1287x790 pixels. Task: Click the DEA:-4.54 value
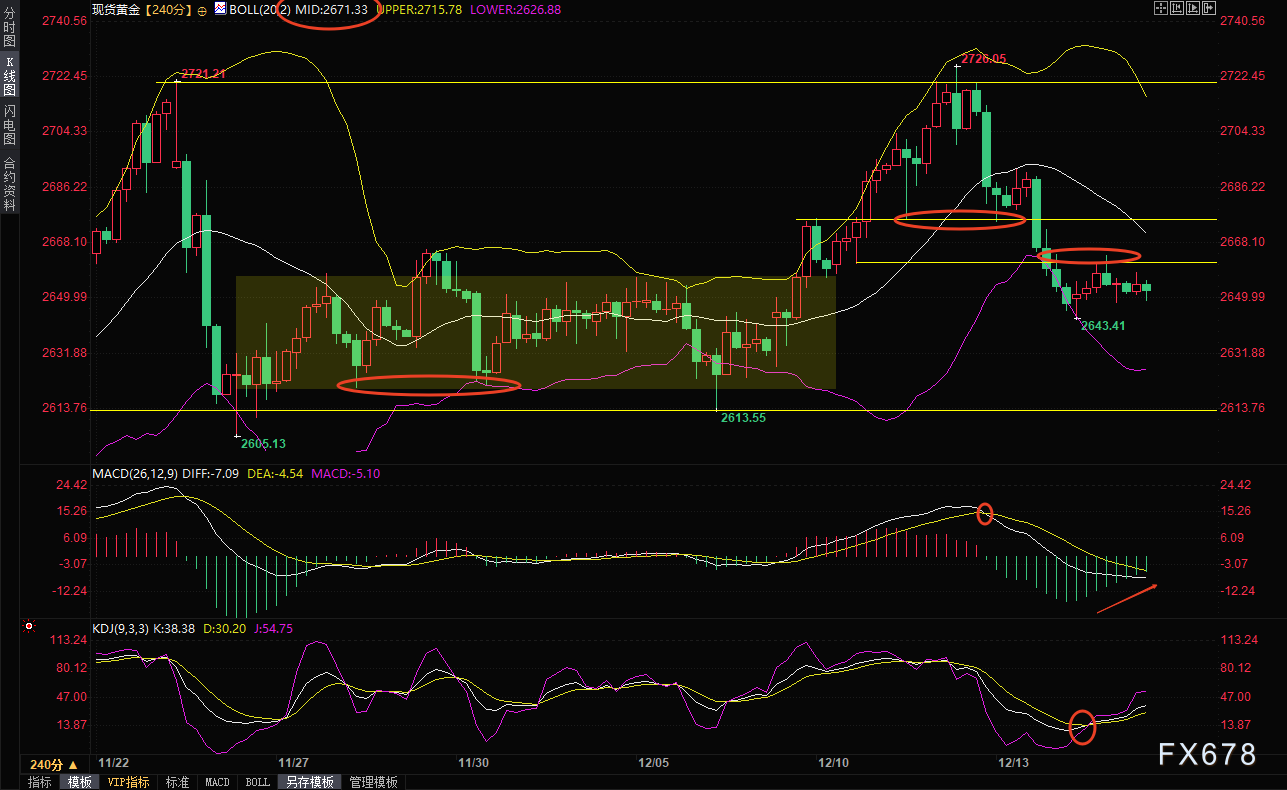click(x=276, y=473)
